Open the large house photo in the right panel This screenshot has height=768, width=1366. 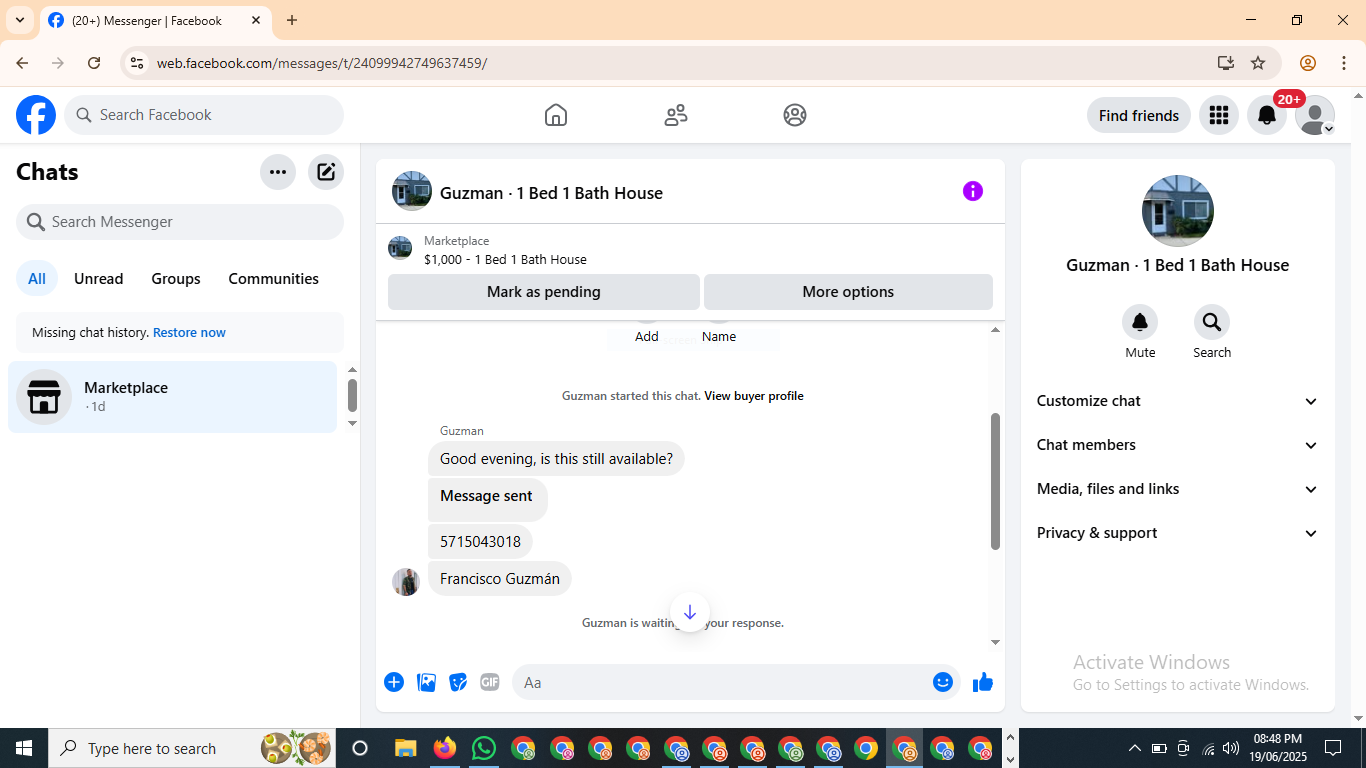[1178, 211]
